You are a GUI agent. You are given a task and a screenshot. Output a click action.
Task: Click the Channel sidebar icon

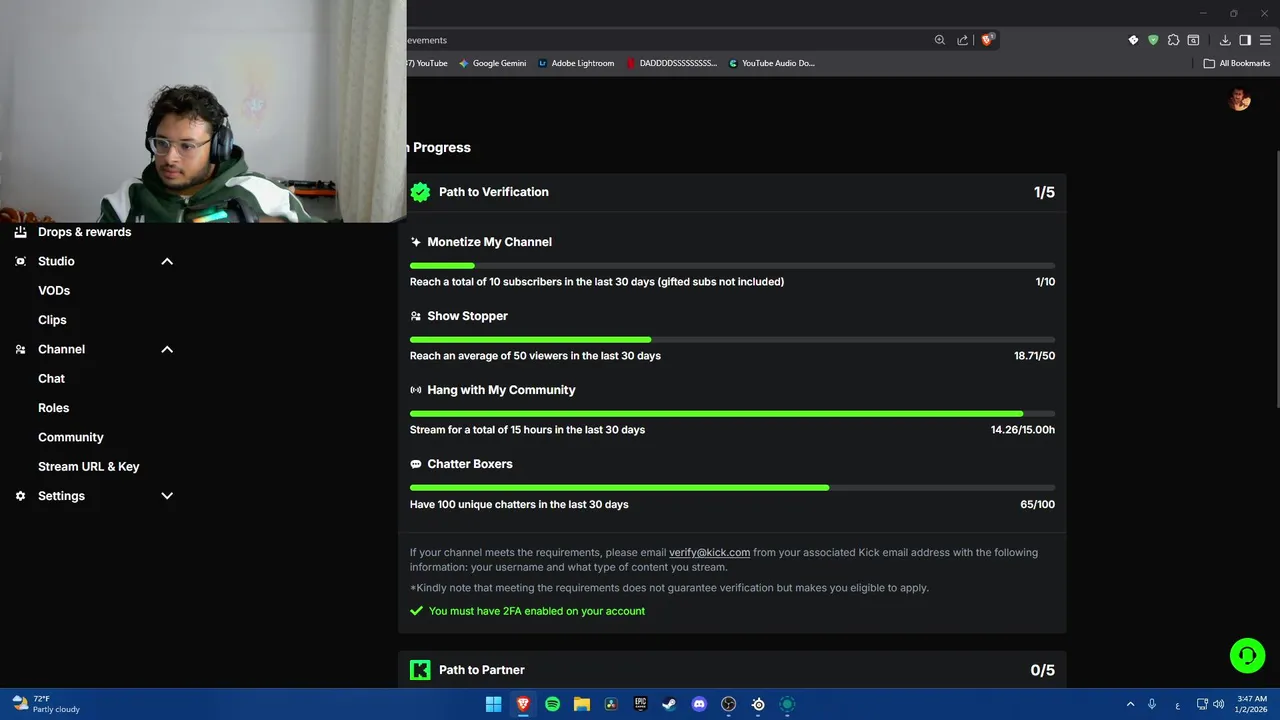click(x=20, y=349)
